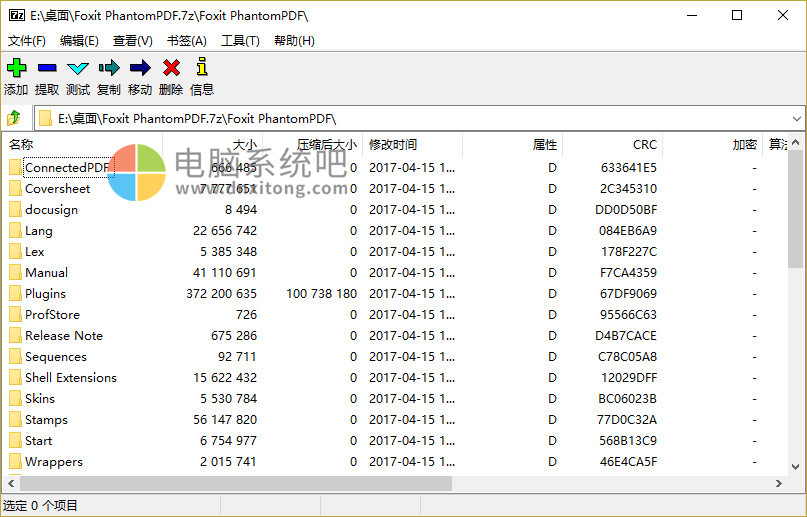
Task: Click the Manual size 41 110 691
Action: 225,273
